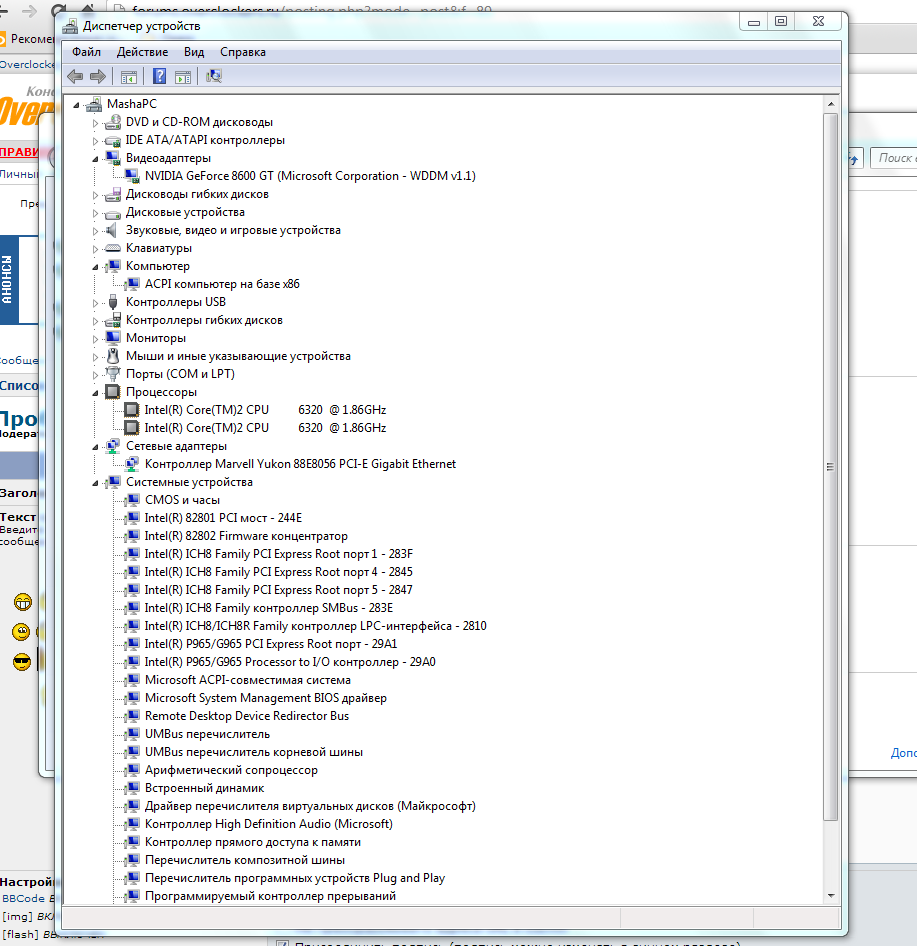Open the Вид menu
The image size is (917, 946).
coord(194,52)
